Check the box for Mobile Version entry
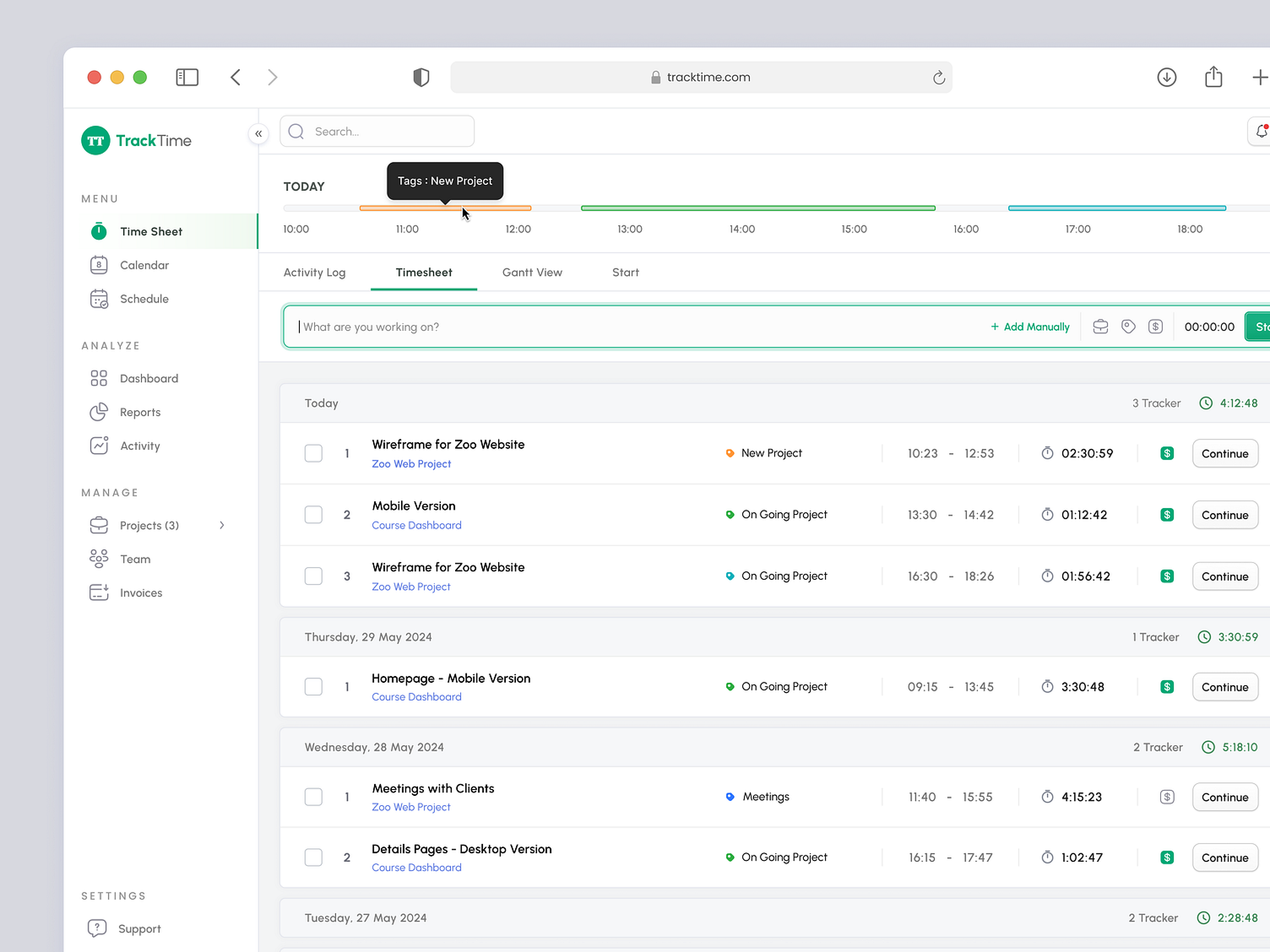The image size is (1270, 952). pyautogui.click(x=313, y=515)
